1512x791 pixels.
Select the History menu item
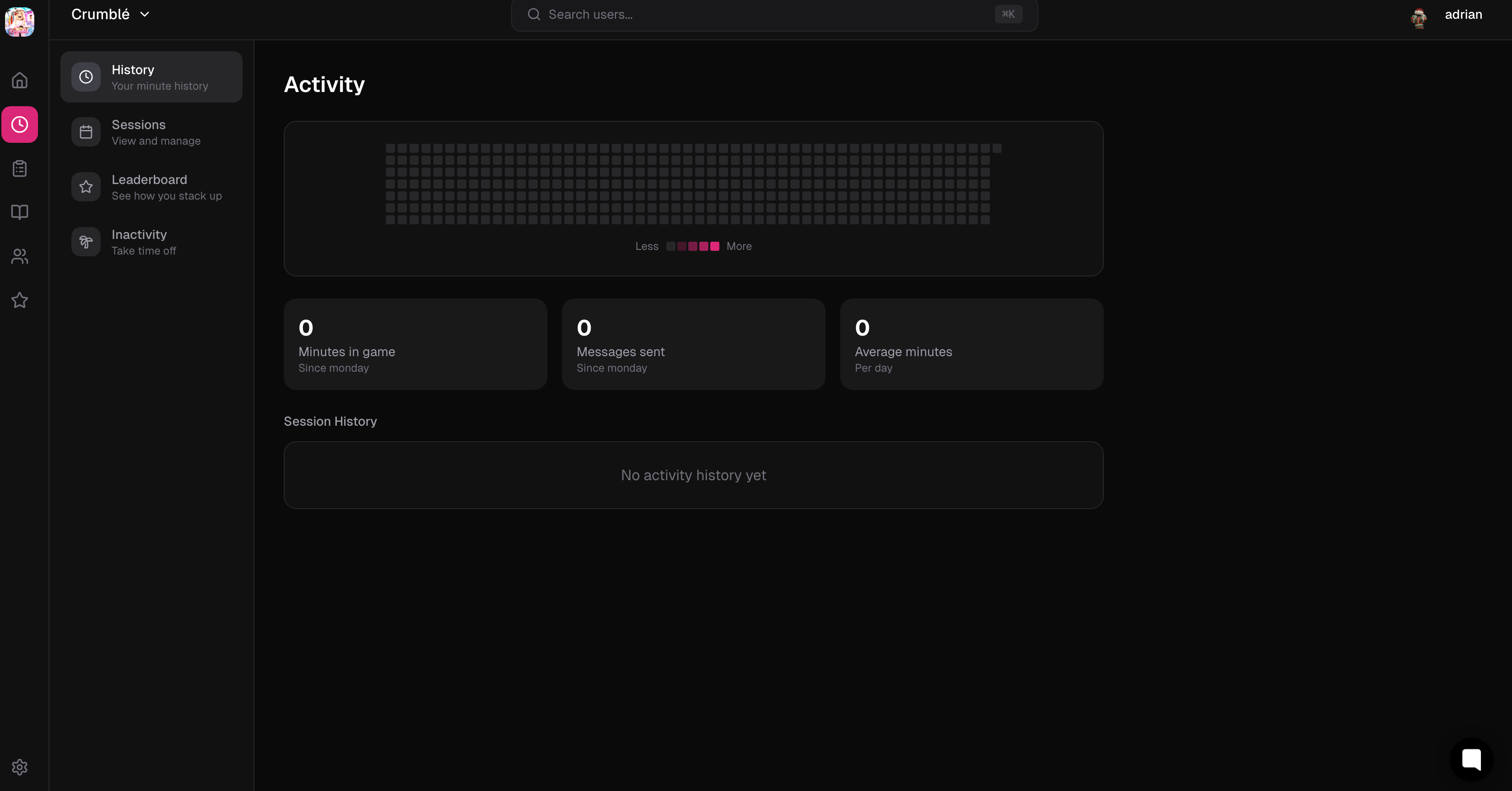pyautogui.click(x=151, y=77)
